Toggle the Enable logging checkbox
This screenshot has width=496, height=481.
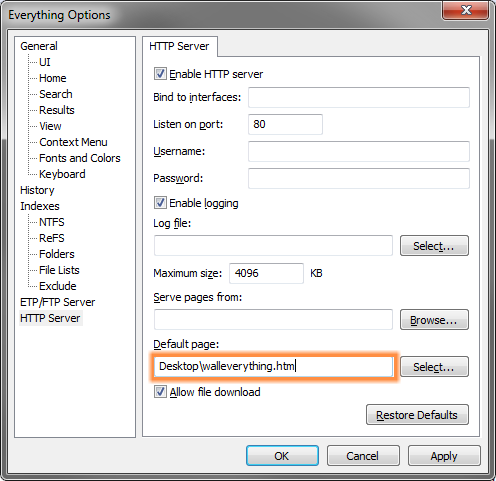[x=160, y=203]
